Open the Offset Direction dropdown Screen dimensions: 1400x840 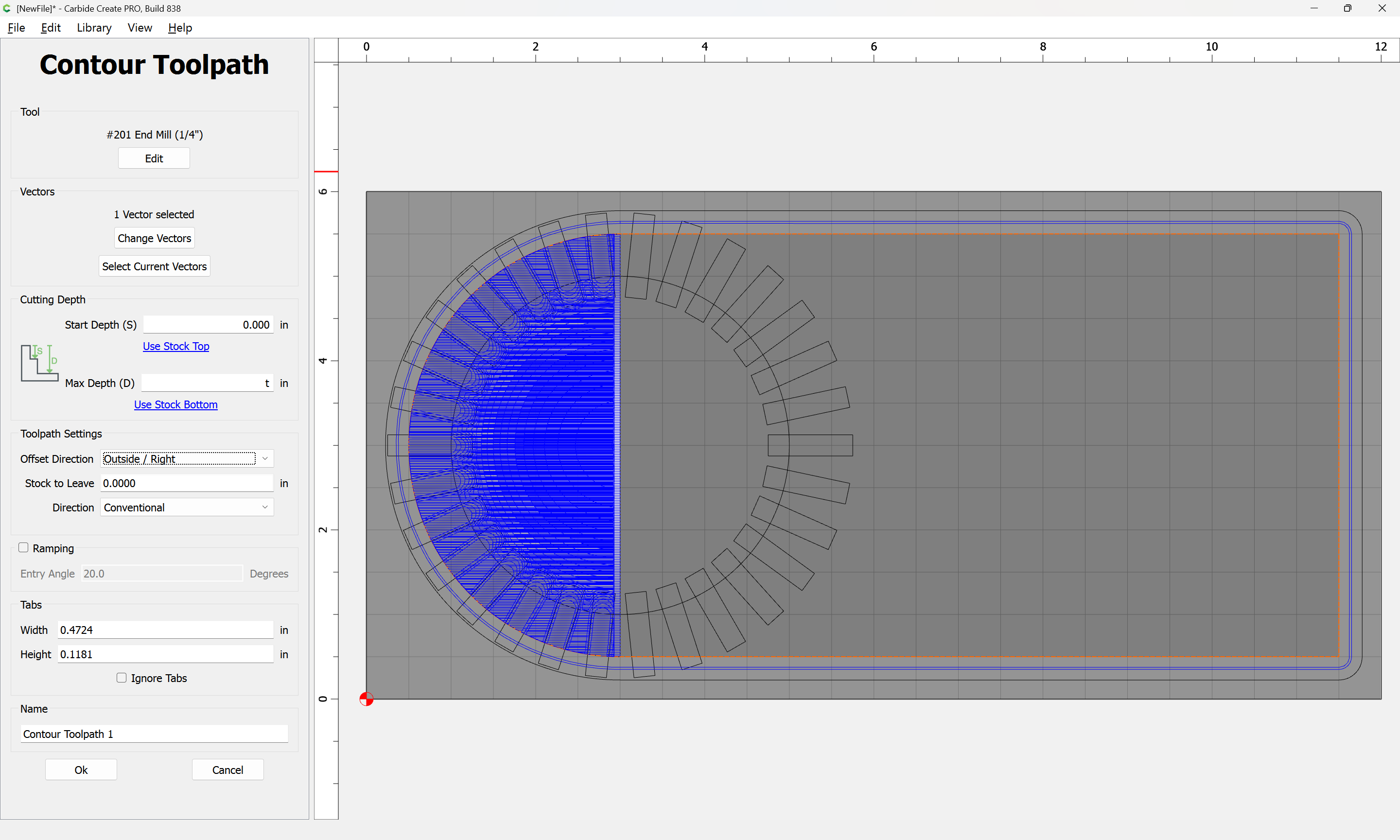tap(187, 458)
